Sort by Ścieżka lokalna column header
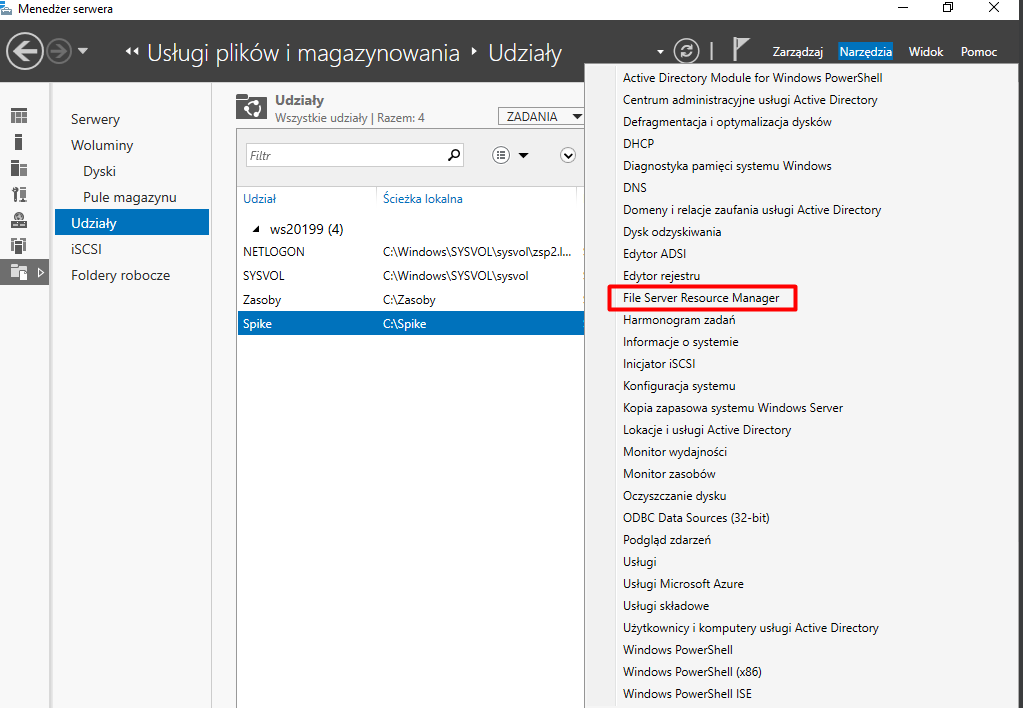The height and width of the screenshot is (708, 1023). point(422,199)
